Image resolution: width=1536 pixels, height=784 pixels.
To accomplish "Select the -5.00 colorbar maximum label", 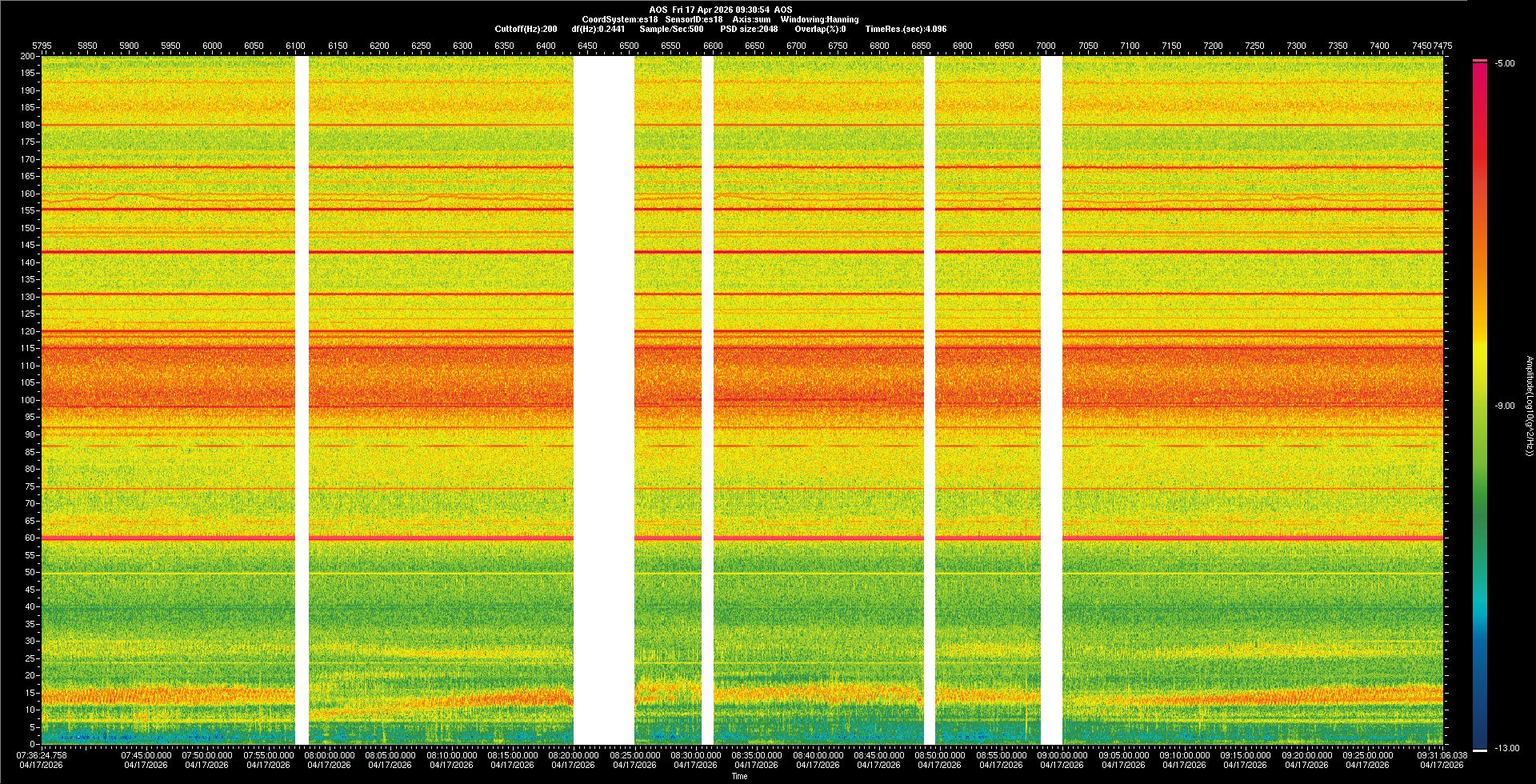I will tap(1505, 64).
